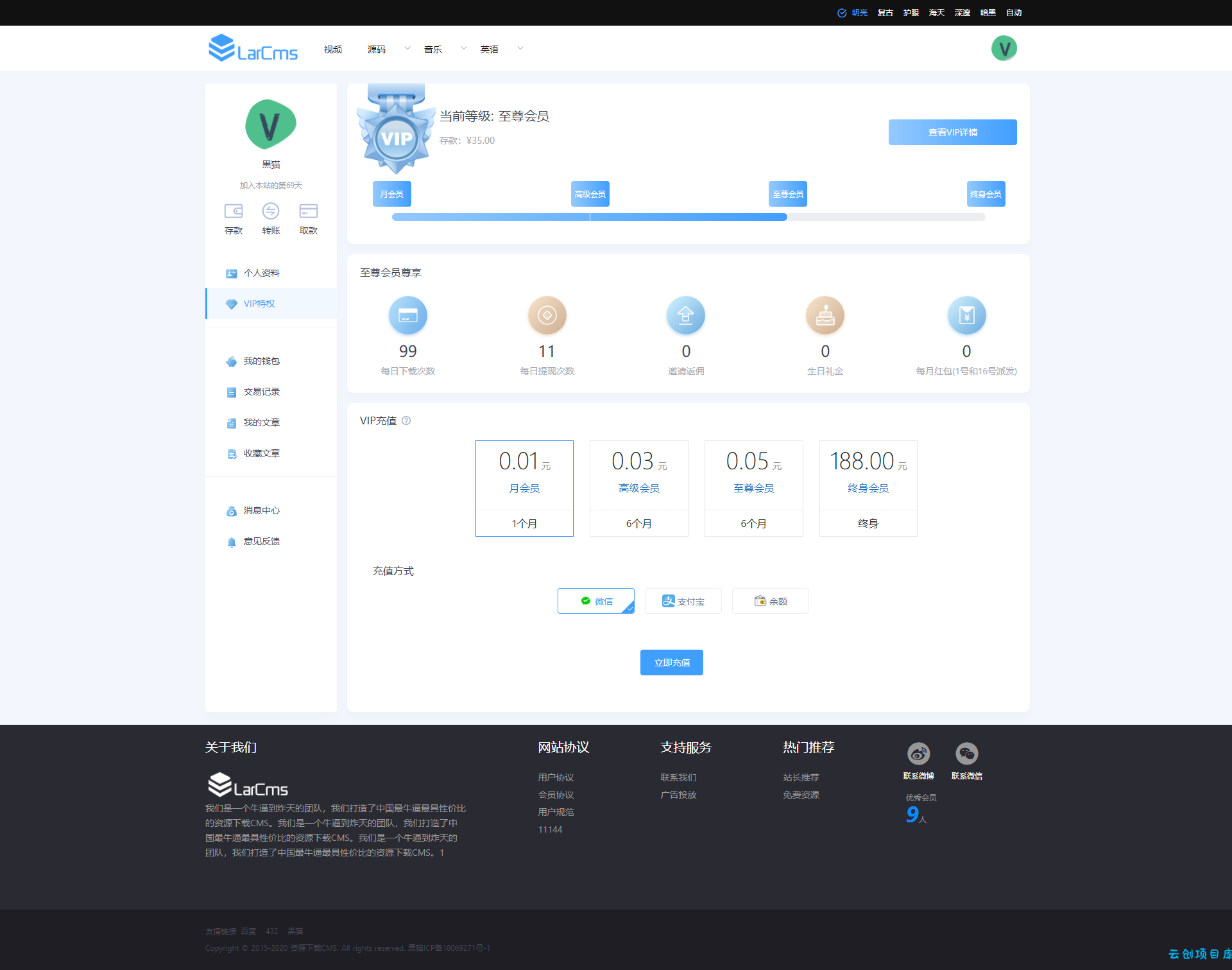Click the VIP level progress bar

coord(689,217)
